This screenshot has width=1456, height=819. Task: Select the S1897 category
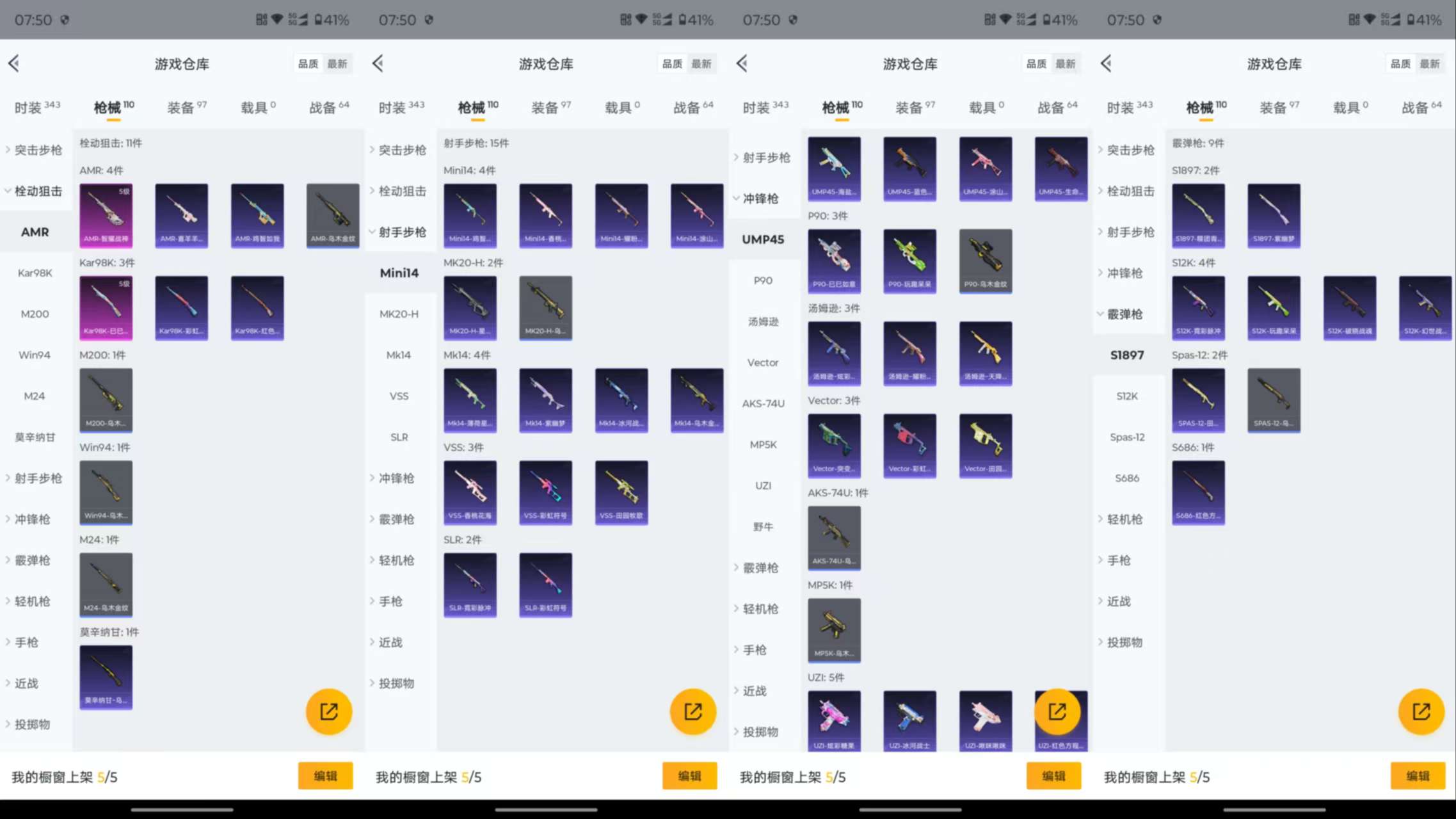(1127, 355)
